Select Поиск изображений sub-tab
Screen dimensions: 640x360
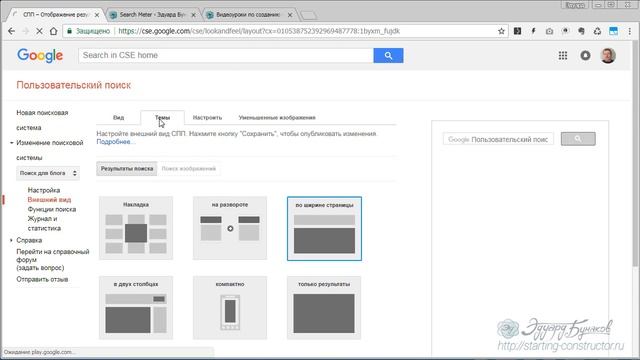click(189, 169)
